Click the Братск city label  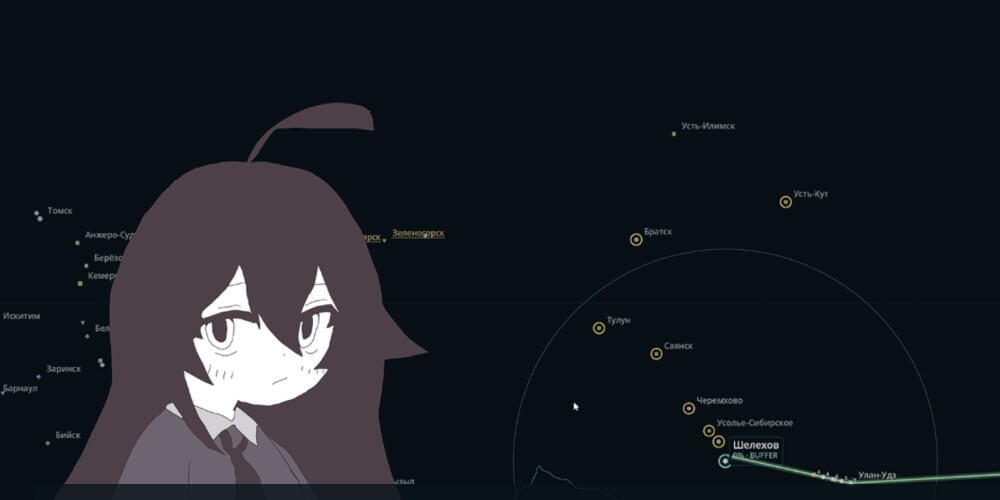(658, 232)
